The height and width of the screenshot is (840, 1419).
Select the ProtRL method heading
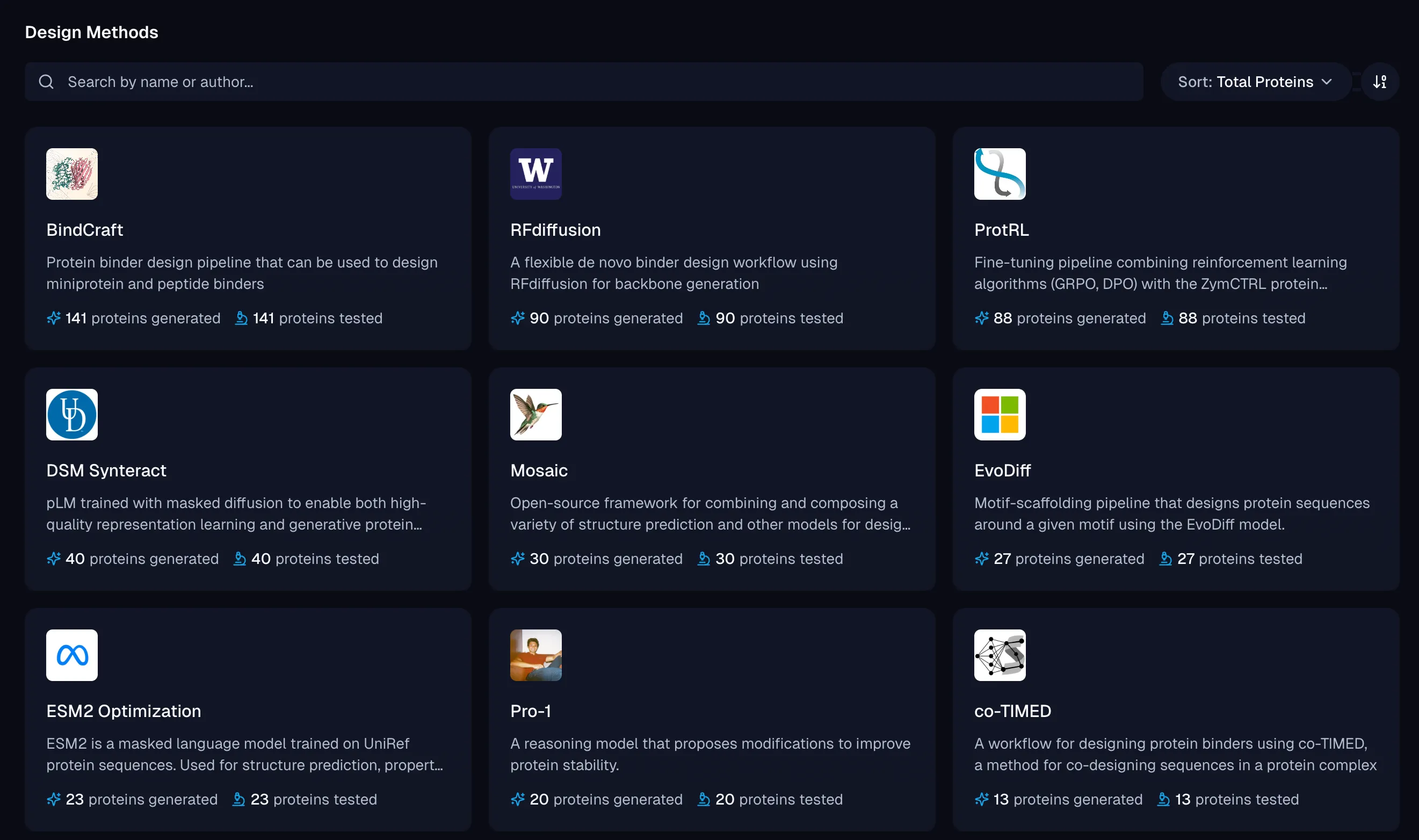1001,230
